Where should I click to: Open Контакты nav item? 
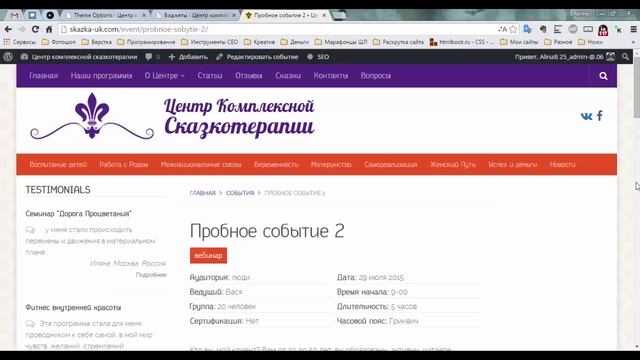pyautogui.click(x=331, y=76)
